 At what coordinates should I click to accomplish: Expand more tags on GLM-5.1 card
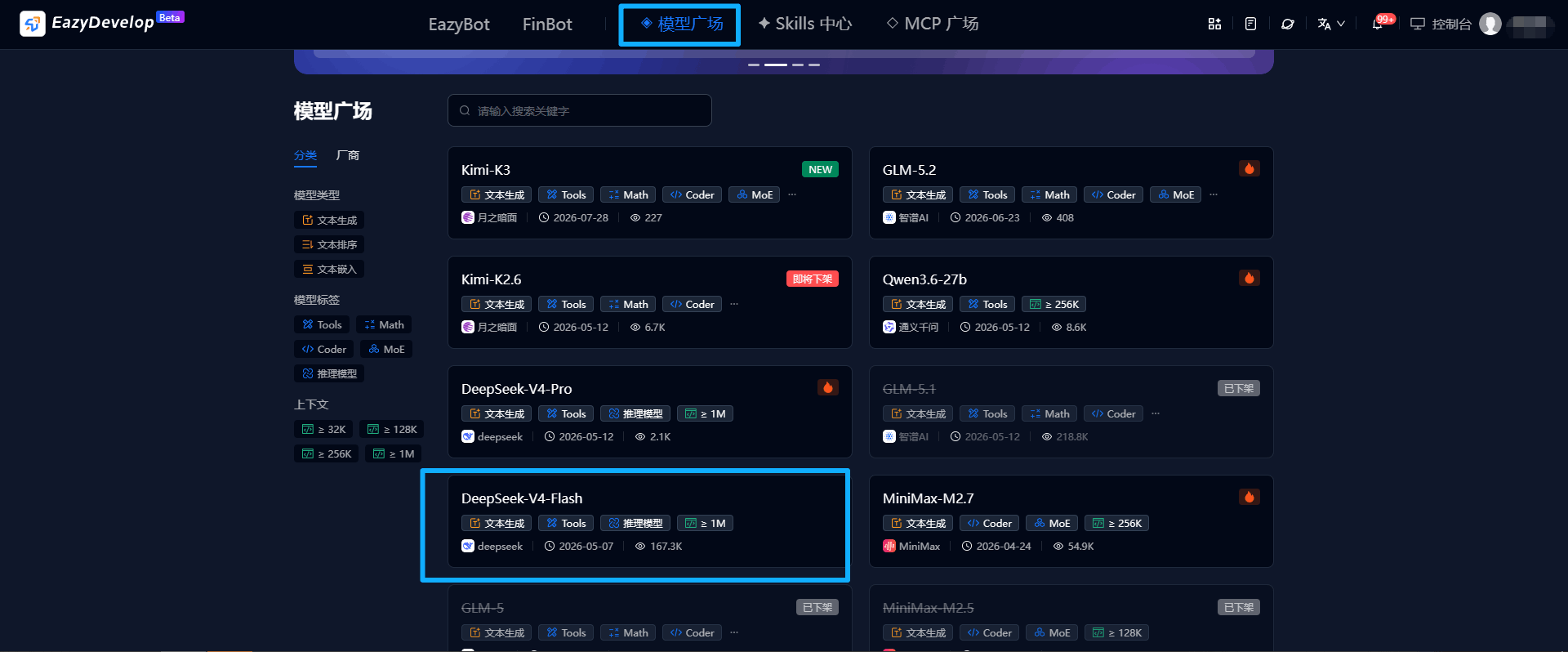point(1156,413)
